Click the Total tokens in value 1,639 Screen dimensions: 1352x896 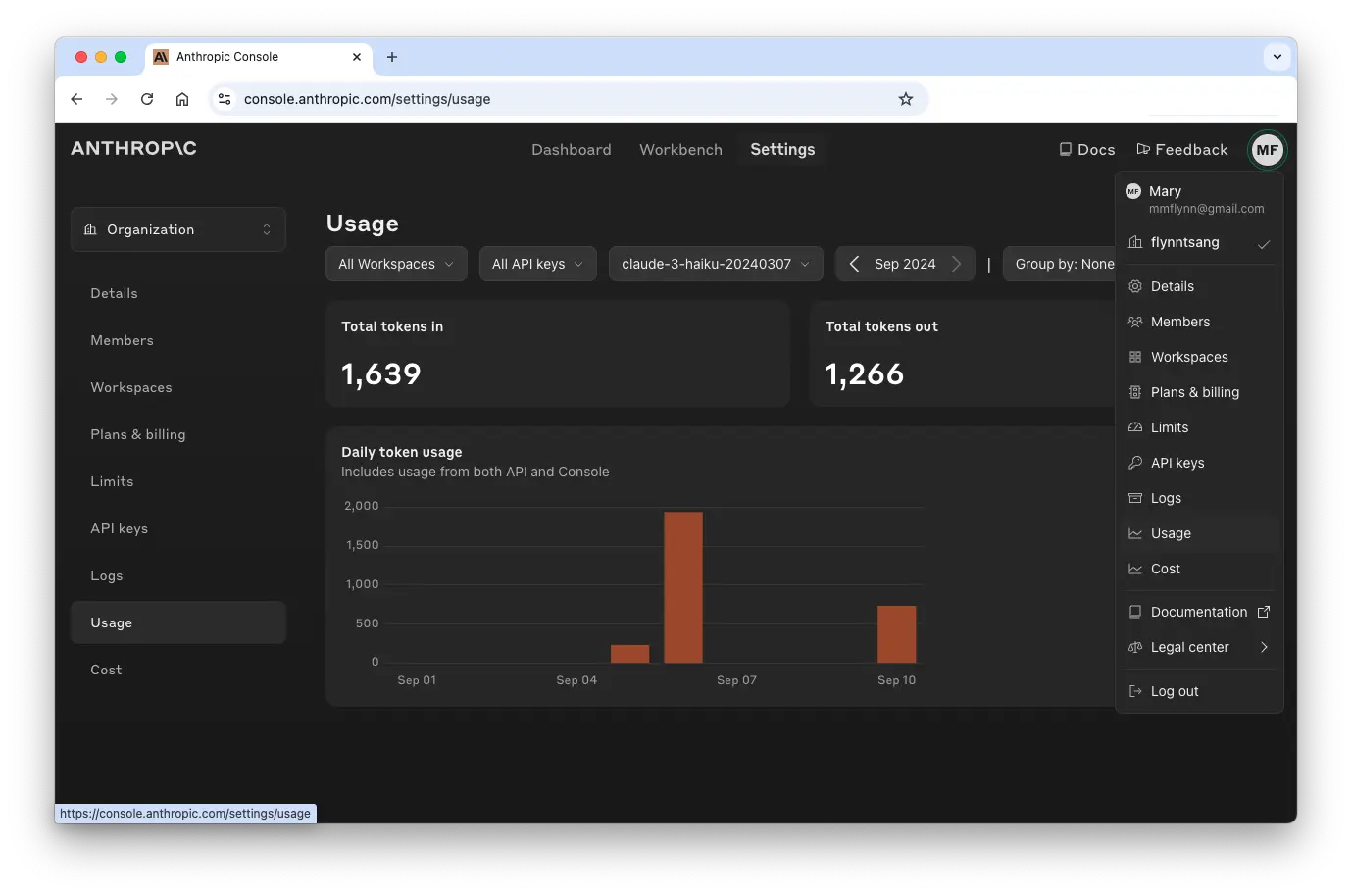(381, 373)
